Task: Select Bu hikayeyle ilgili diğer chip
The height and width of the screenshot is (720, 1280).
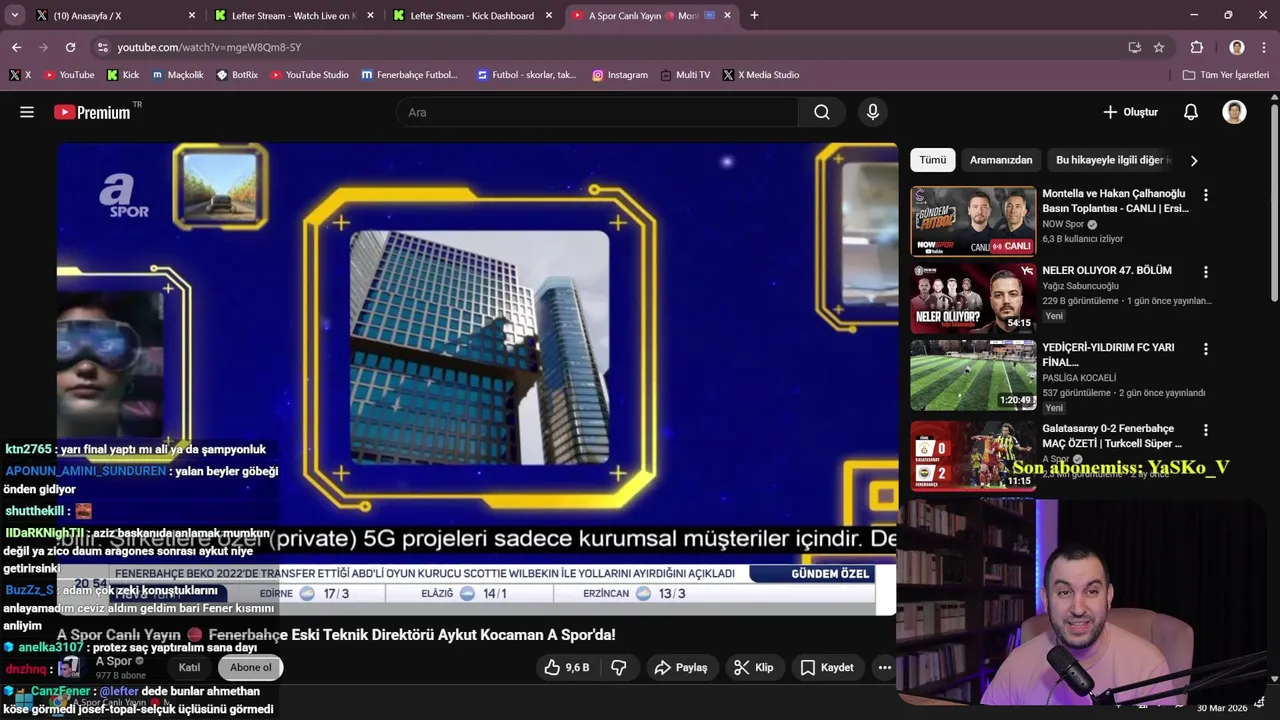Action: [1112, 160]
